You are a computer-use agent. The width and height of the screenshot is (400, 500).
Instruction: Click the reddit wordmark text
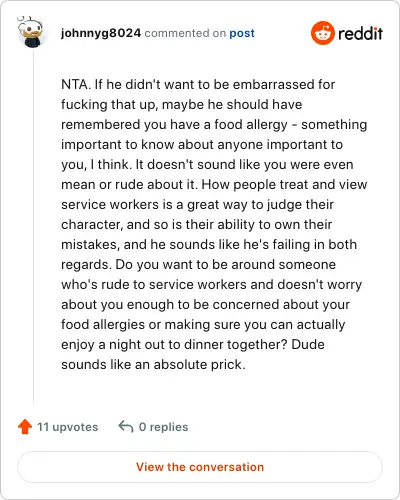coord(360,34)
